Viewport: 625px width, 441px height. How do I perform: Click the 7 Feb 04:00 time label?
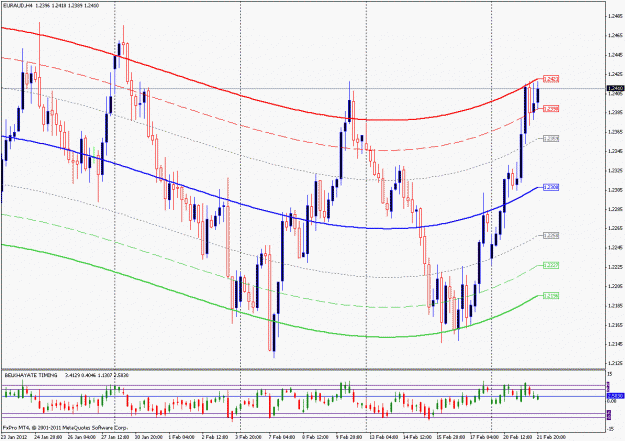click(x=282, y=437)
